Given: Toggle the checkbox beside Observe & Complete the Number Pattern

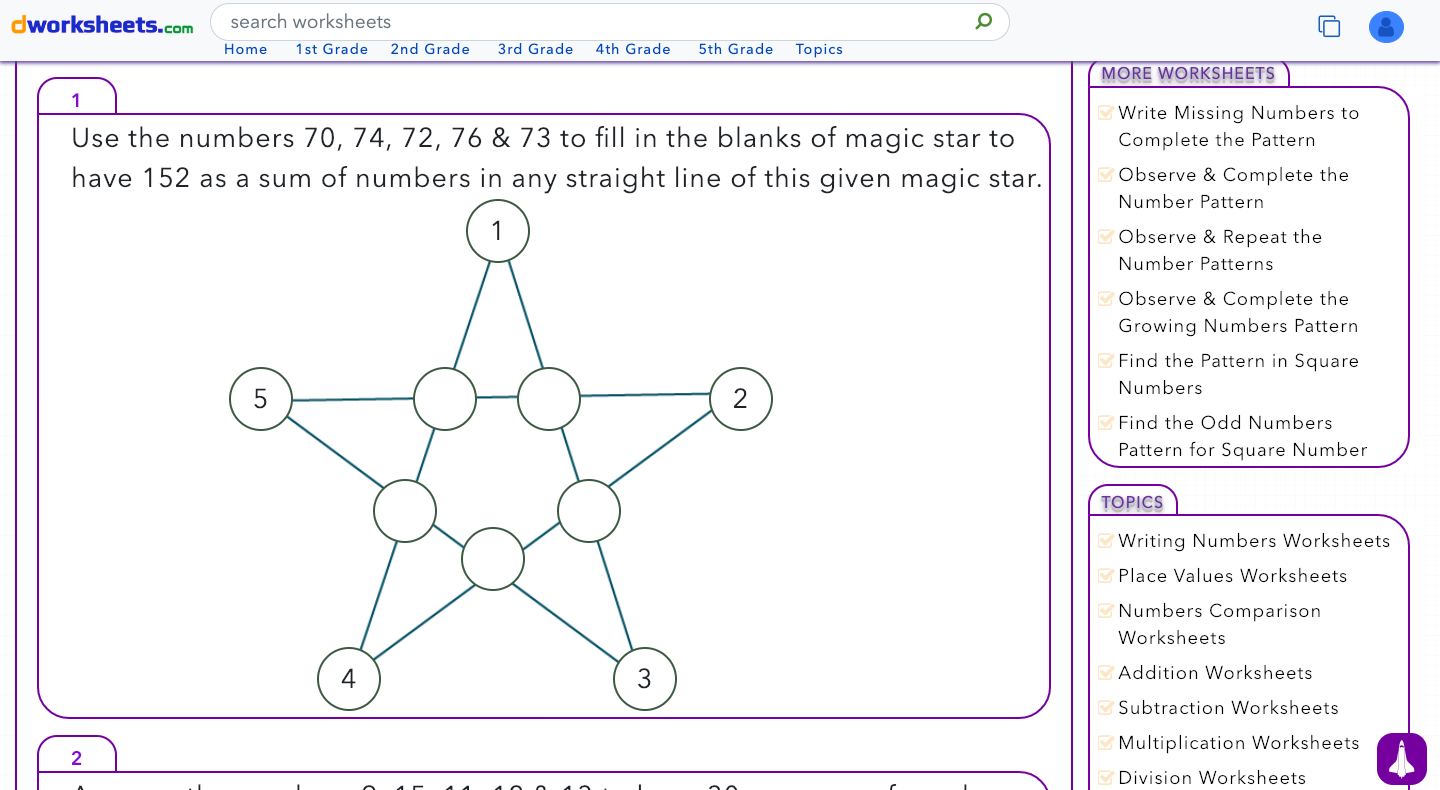Looking at the screenshot, I should pos(1106,174).
